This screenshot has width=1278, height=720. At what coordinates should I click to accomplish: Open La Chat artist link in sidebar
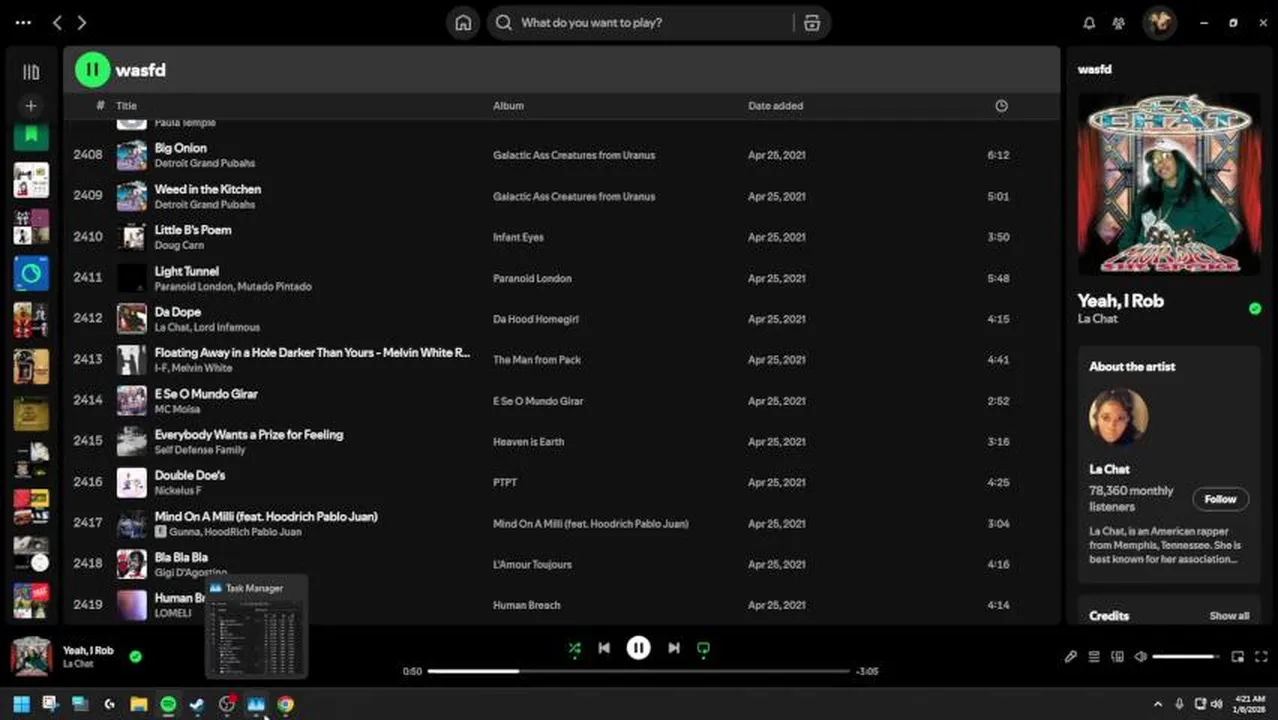1097,319
